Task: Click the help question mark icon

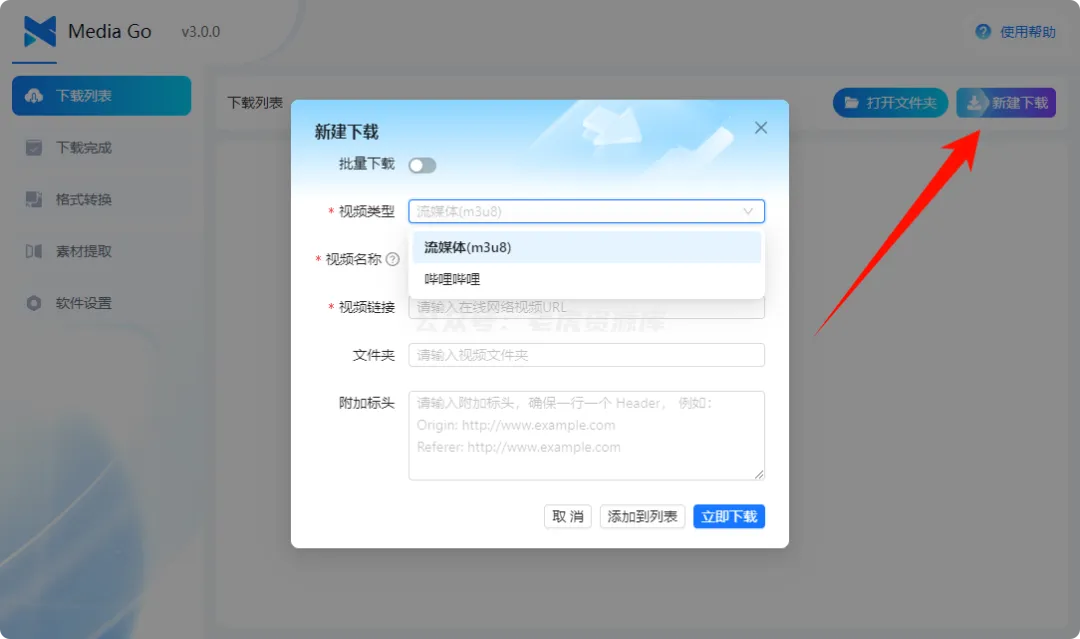Action: pos(983,32)
